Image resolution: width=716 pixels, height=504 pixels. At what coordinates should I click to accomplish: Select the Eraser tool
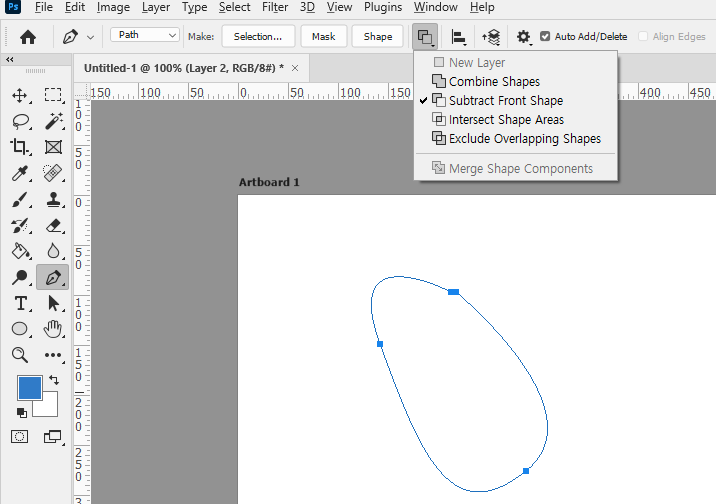53,226
